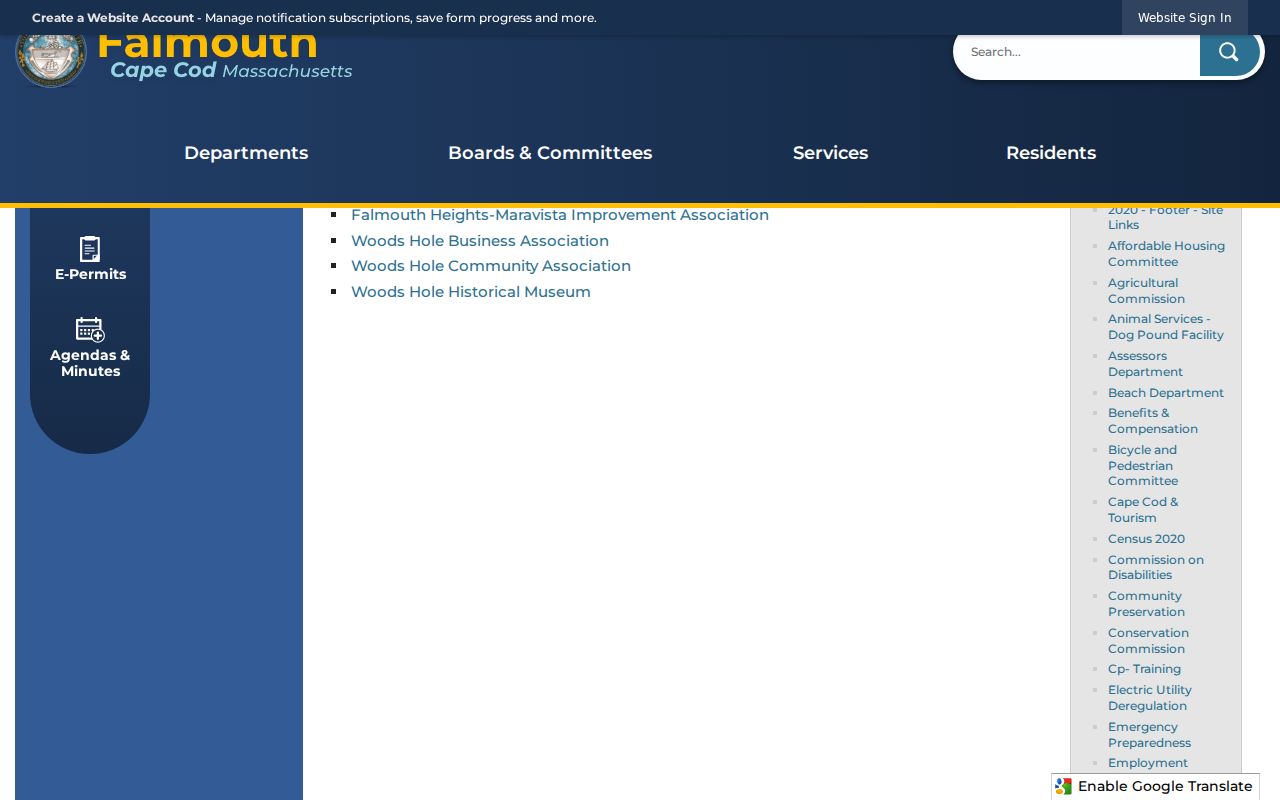Open Falmouth Heights-Maravista Improvement Association link
The width and height of the screenshot is (1280, 800).
click(x=560, y=215)
